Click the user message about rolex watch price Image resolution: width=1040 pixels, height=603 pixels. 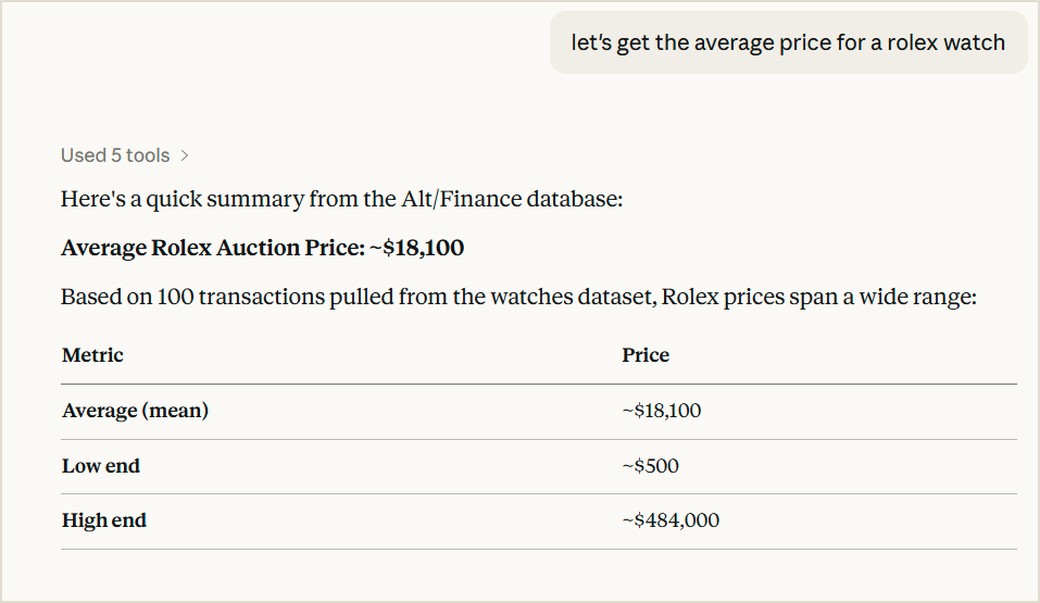click(x=788, y=42)
